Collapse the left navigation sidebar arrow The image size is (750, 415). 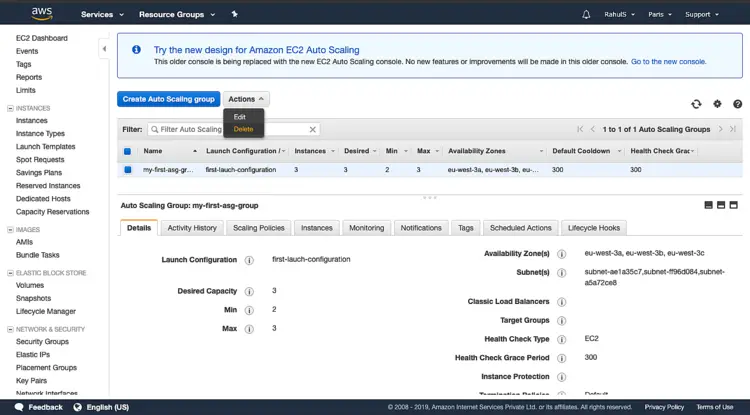tap(104, 49)
